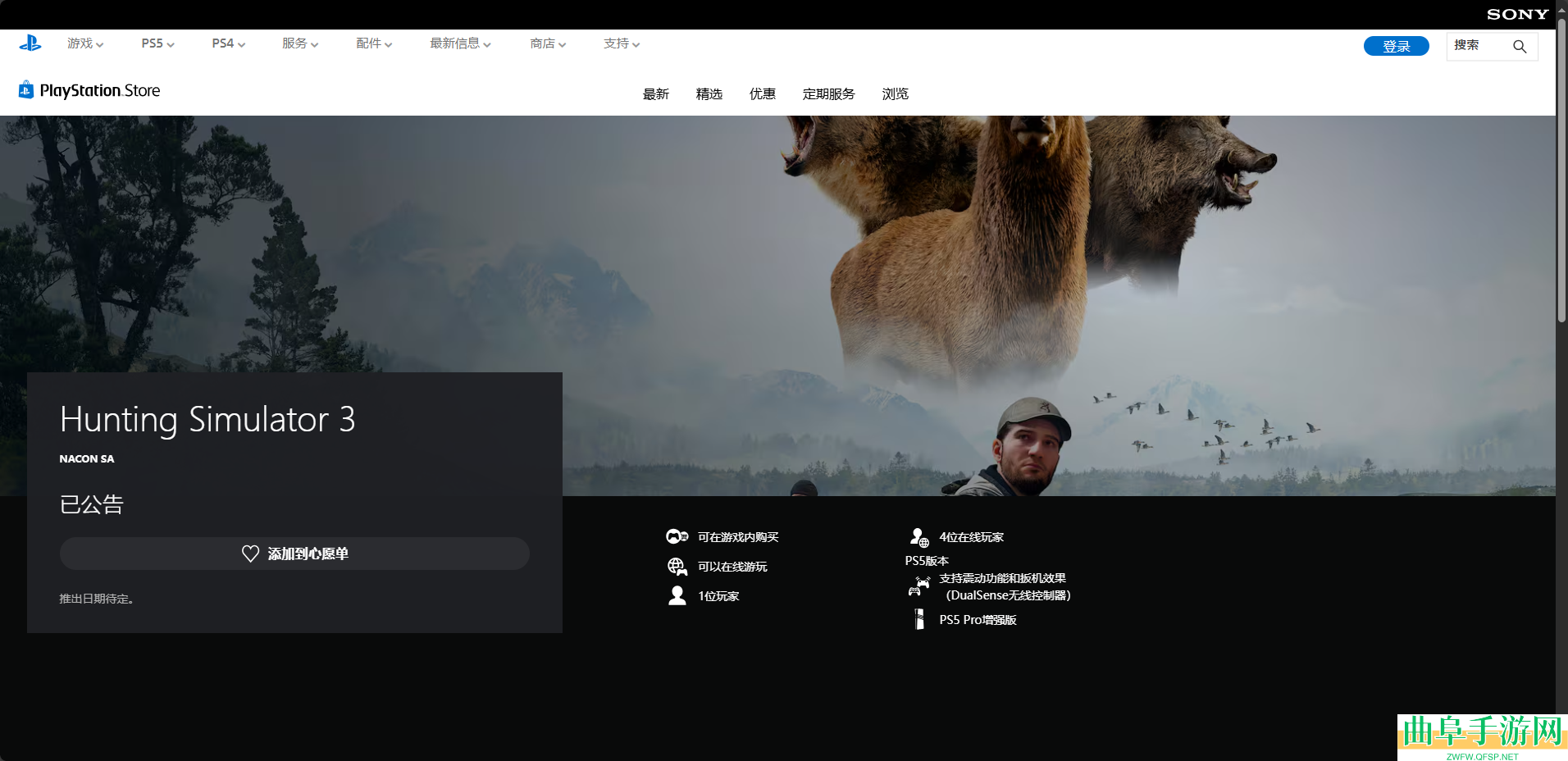Click the NACON SA publisher link
The height and width of the screenshot is (761, 1568).
pyautogui.click(x=87, y=459)
